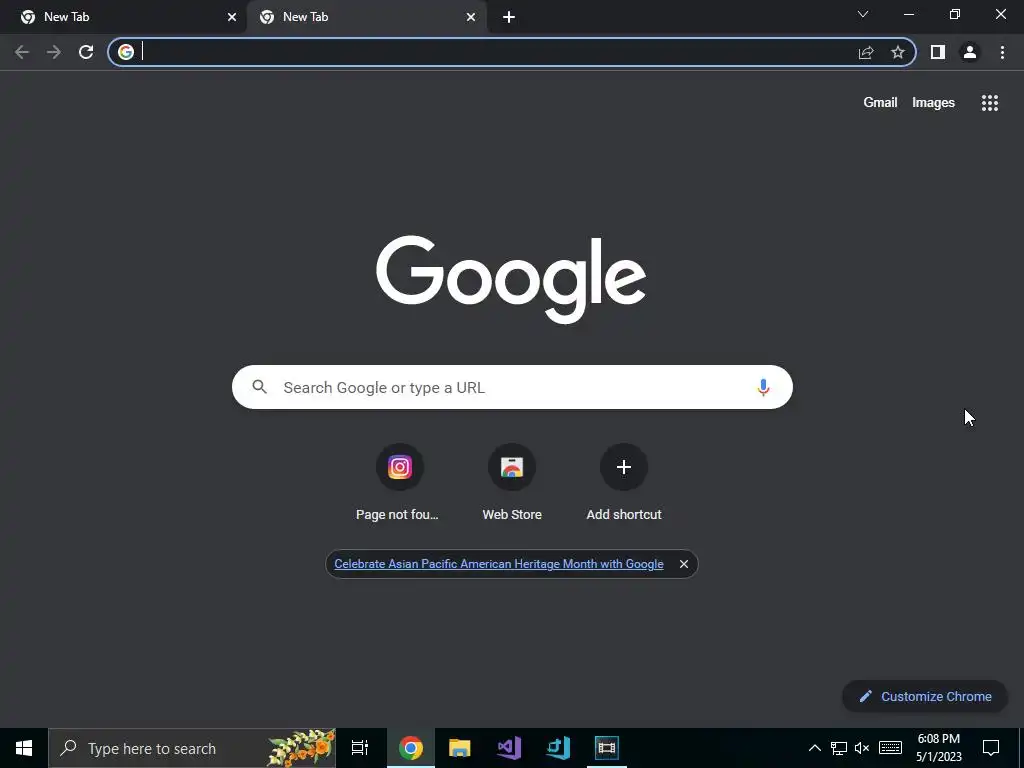Screen dimensions: 1024x768
Task: Select the second New Tab
Action: click(367, 18)
